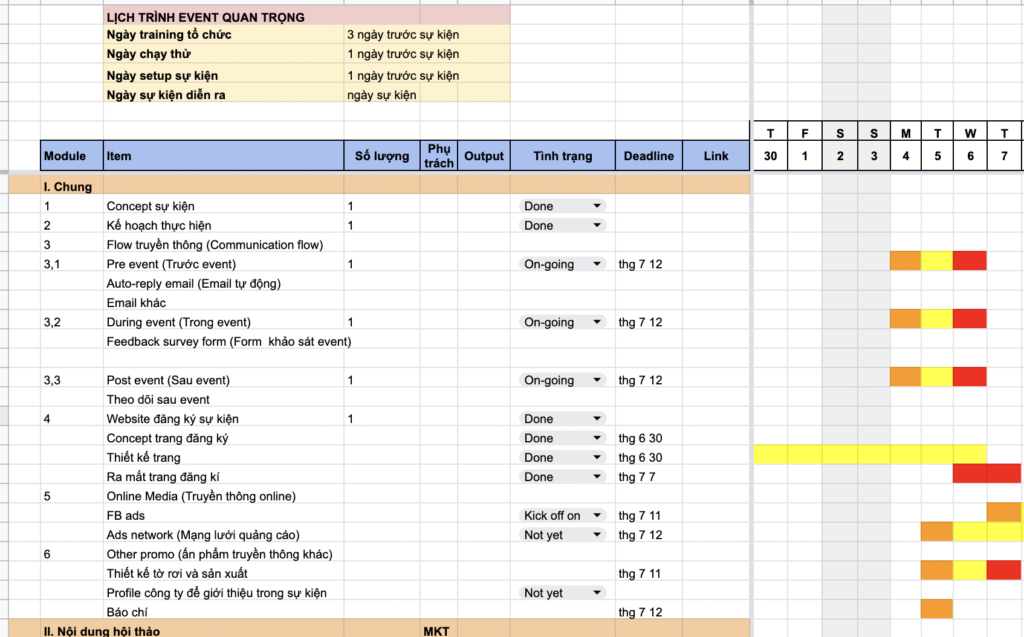The image size is (1024, 637).
Task: Open Done dropdown for Ra mắt trang đăng kí
Action: pos(597,477)
